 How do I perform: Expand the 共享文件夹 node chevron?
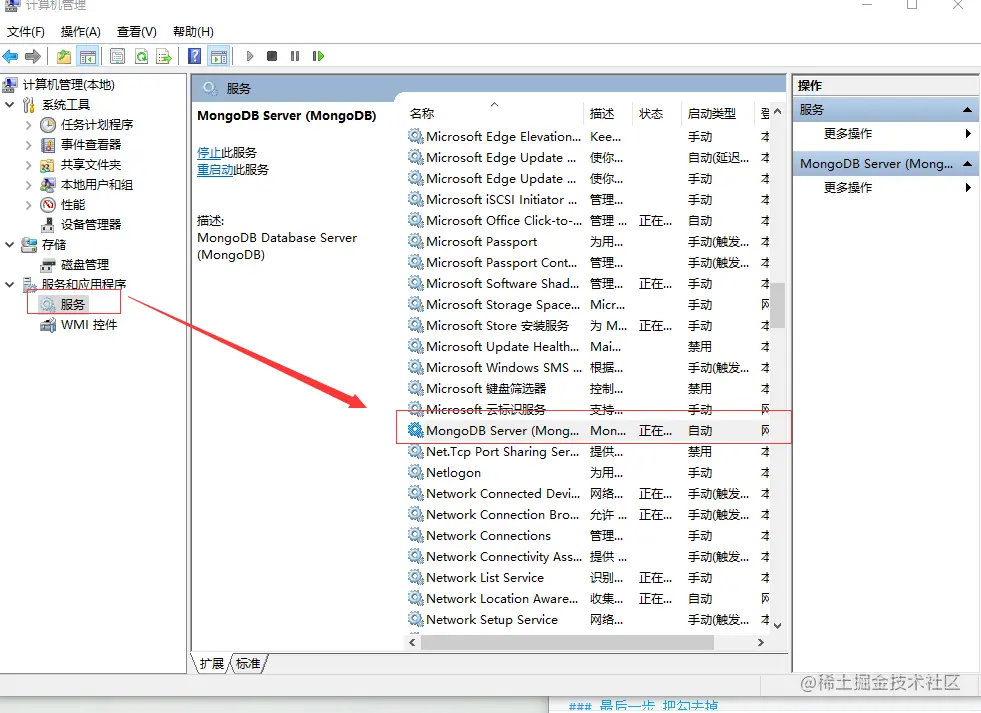[28, 164]
